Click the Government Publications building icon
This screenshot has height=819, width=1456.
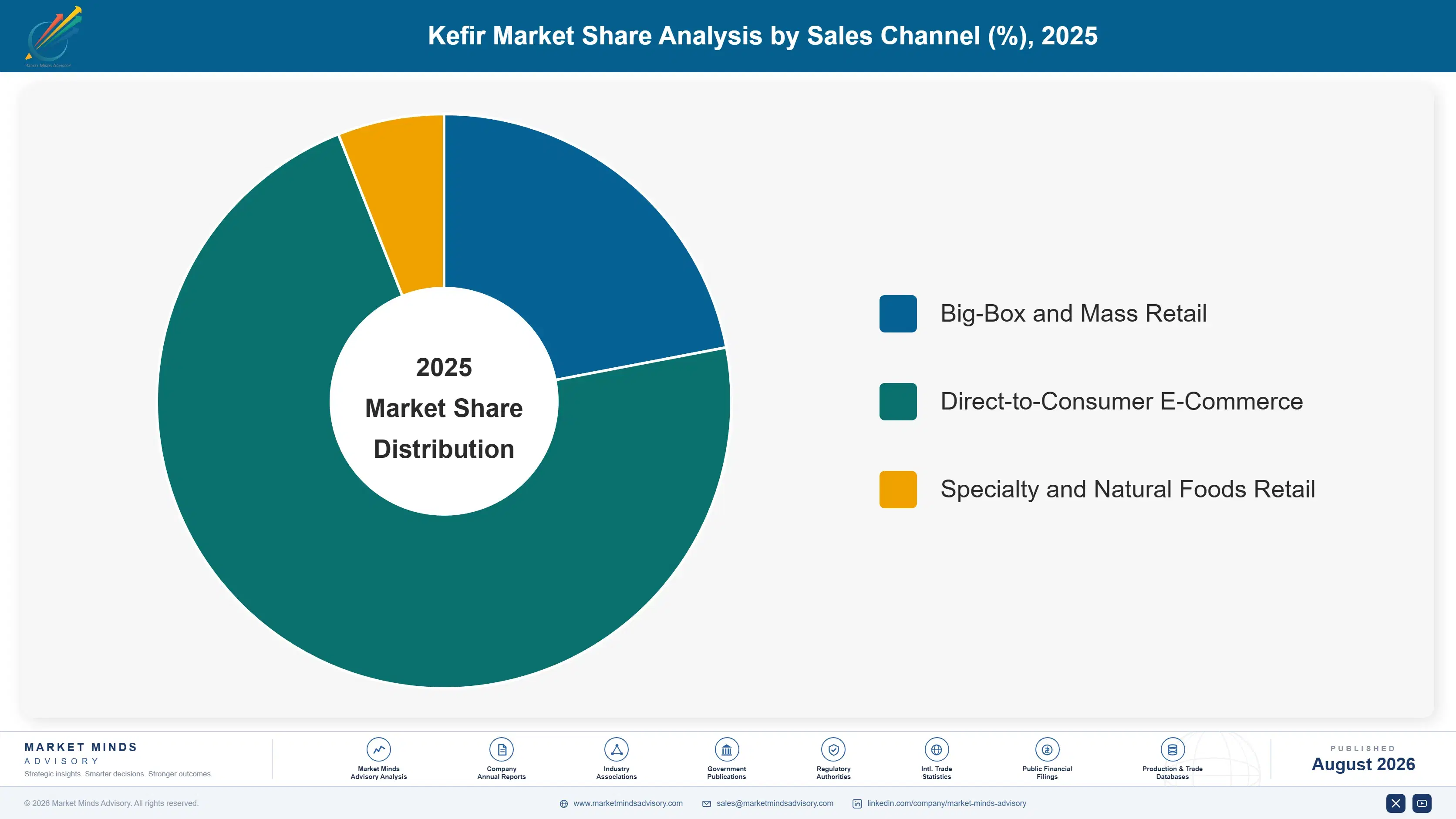click(x=726, y=749)
